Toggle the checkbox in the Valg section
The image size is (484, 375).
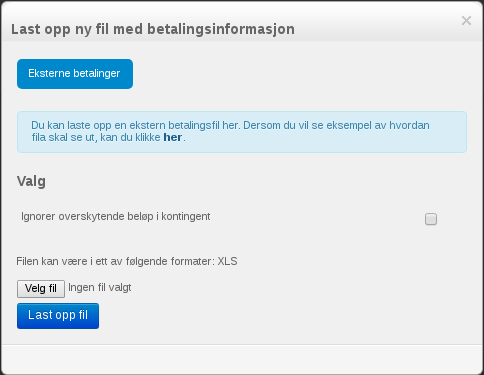(x=431, y=219)
